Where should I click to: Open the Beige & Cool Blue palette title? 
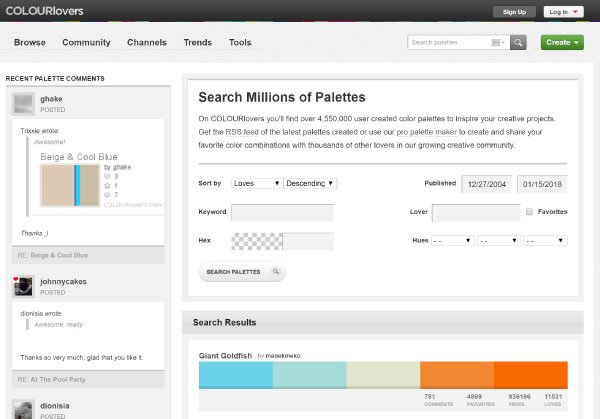click(x=79, y=157)
